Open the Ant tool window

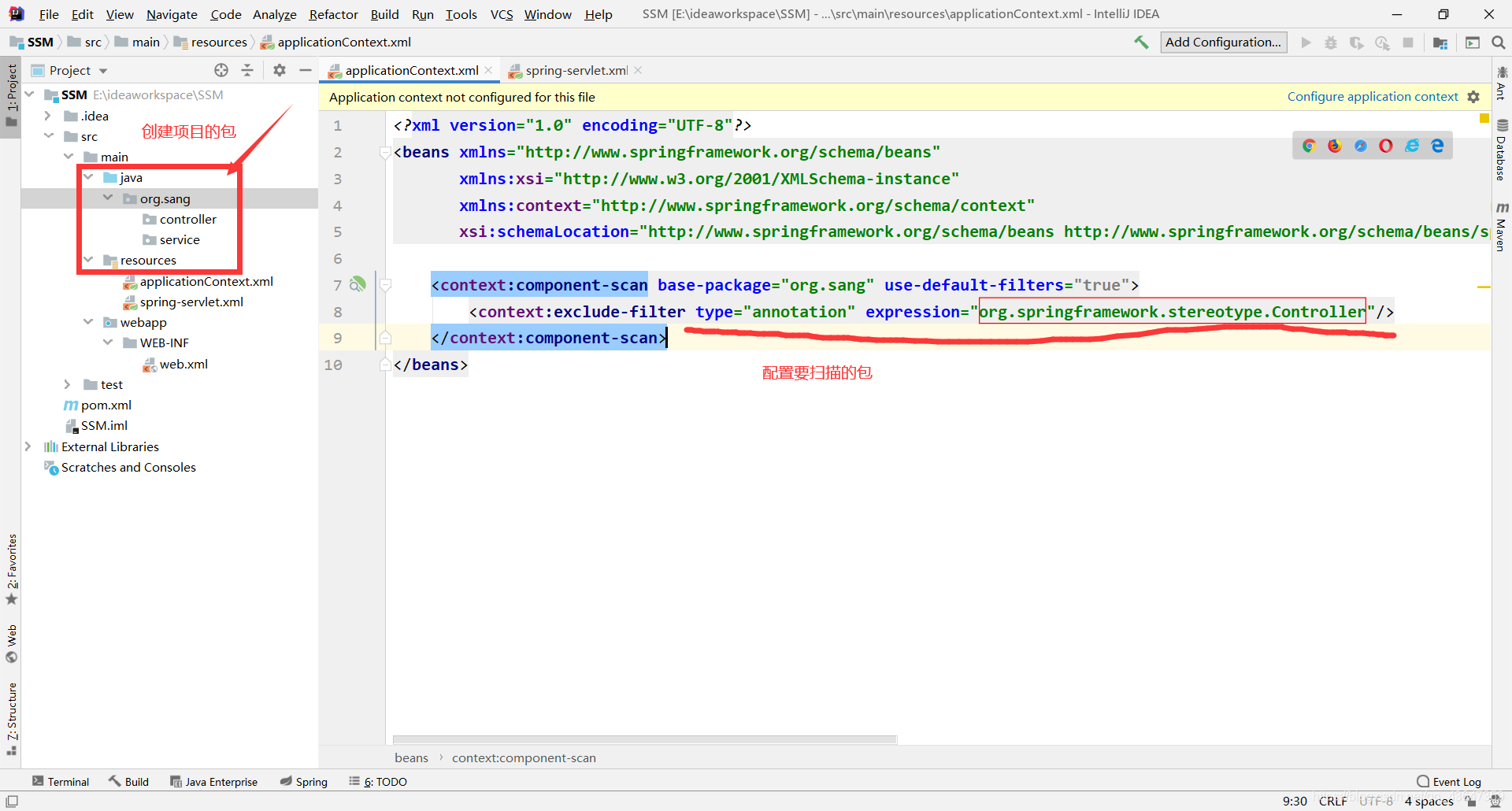(x=1501, y=83)
